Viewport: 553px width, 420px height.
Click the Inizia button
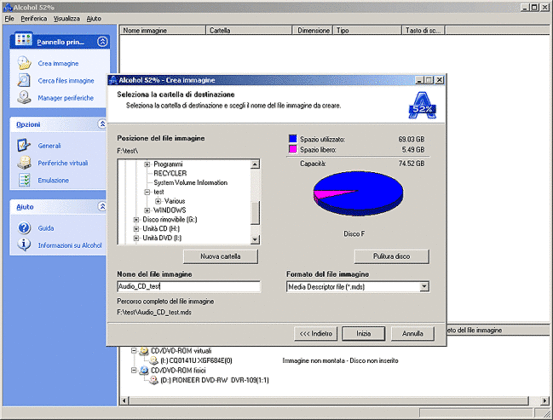coord(363,333)
